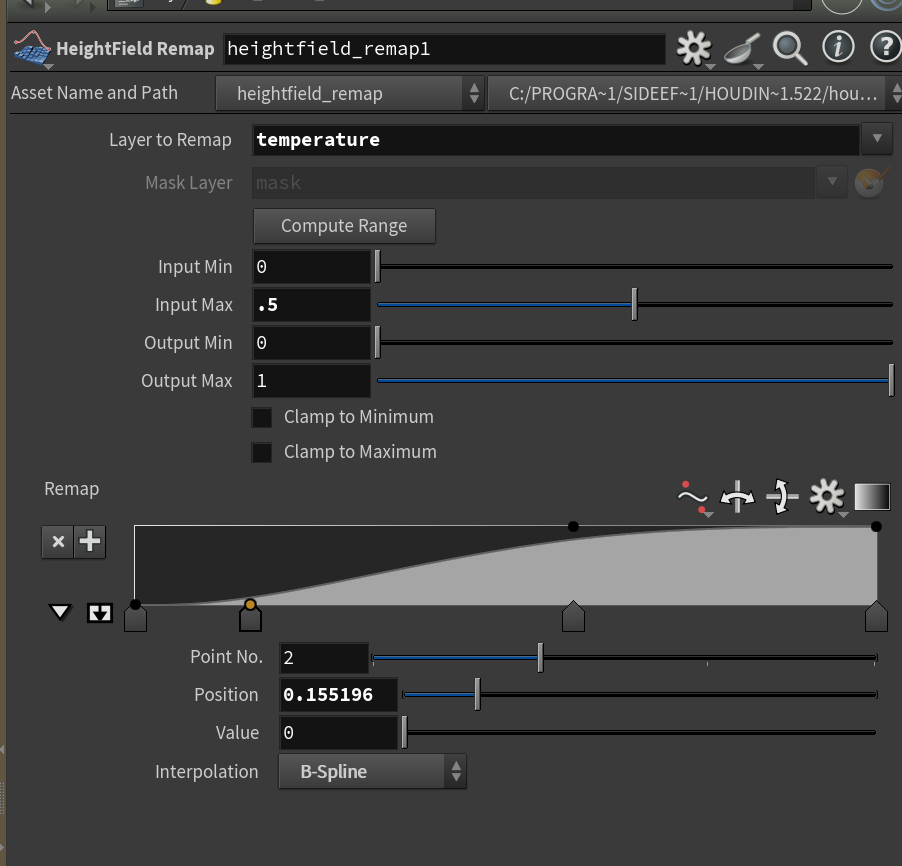This screenshot has width=902, height=866.
Task: Click the Position value field
Action: pyautogui.click(x=338, y=695)
